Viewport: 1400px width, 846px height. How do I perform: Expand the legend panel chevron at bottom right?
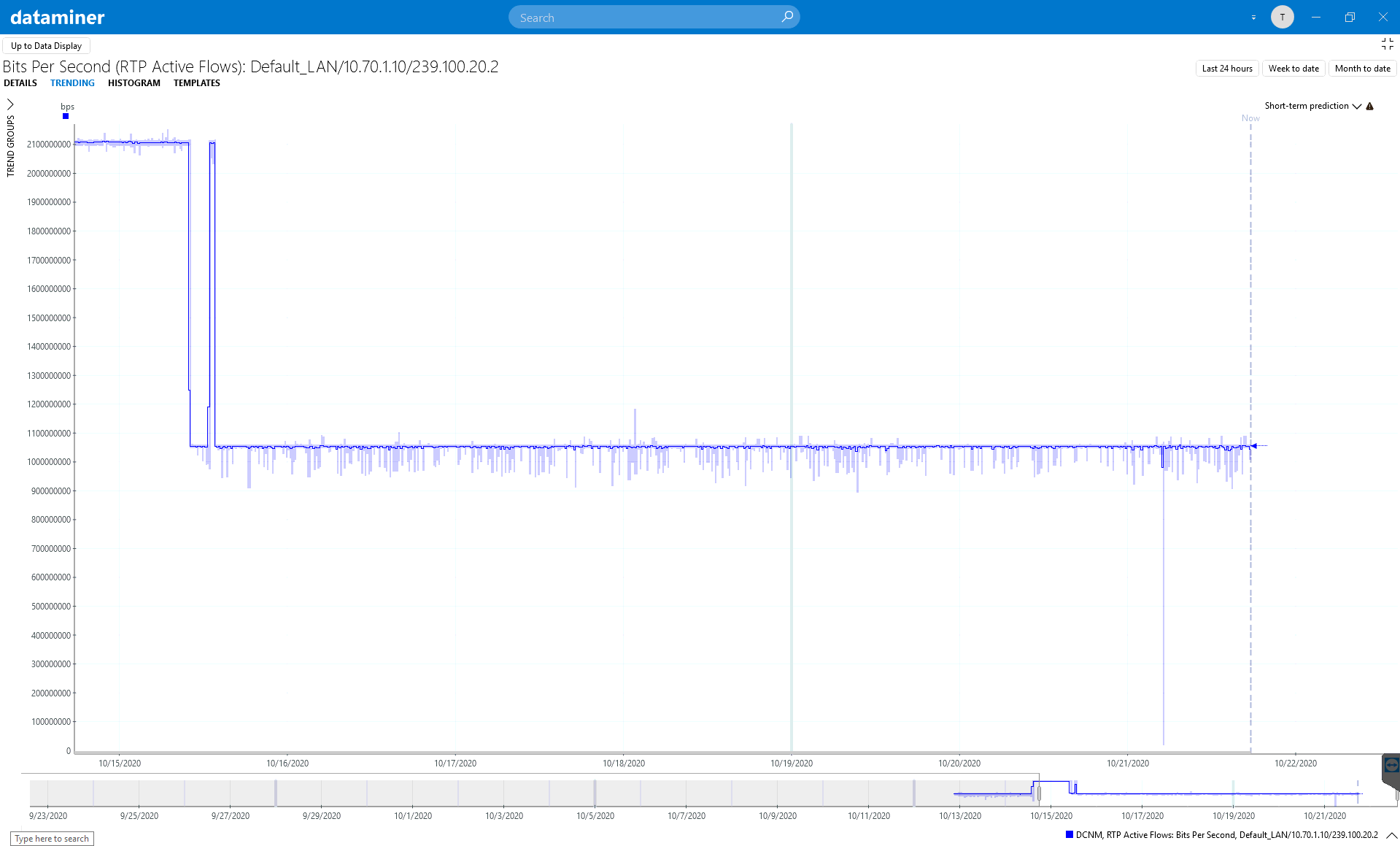coord(1391,835)
